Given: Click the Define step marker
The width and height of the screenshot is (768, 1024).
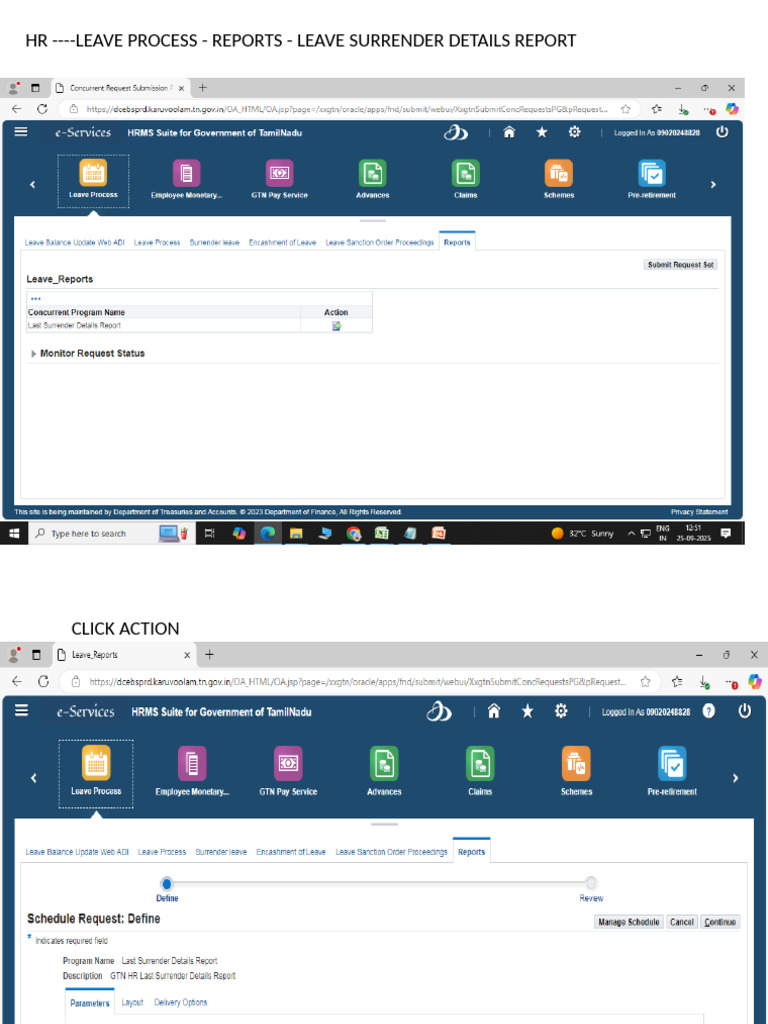Looking at the screenshot, I should pos(167,884).
